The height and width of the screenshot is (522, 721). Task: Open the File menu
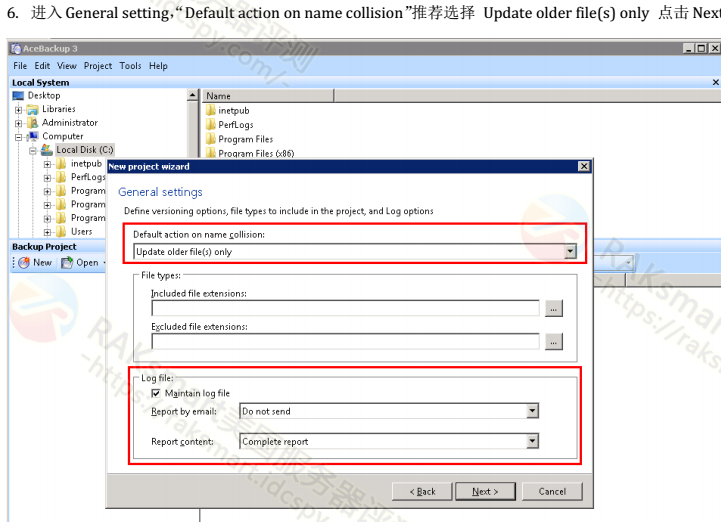tap(20, 66)
